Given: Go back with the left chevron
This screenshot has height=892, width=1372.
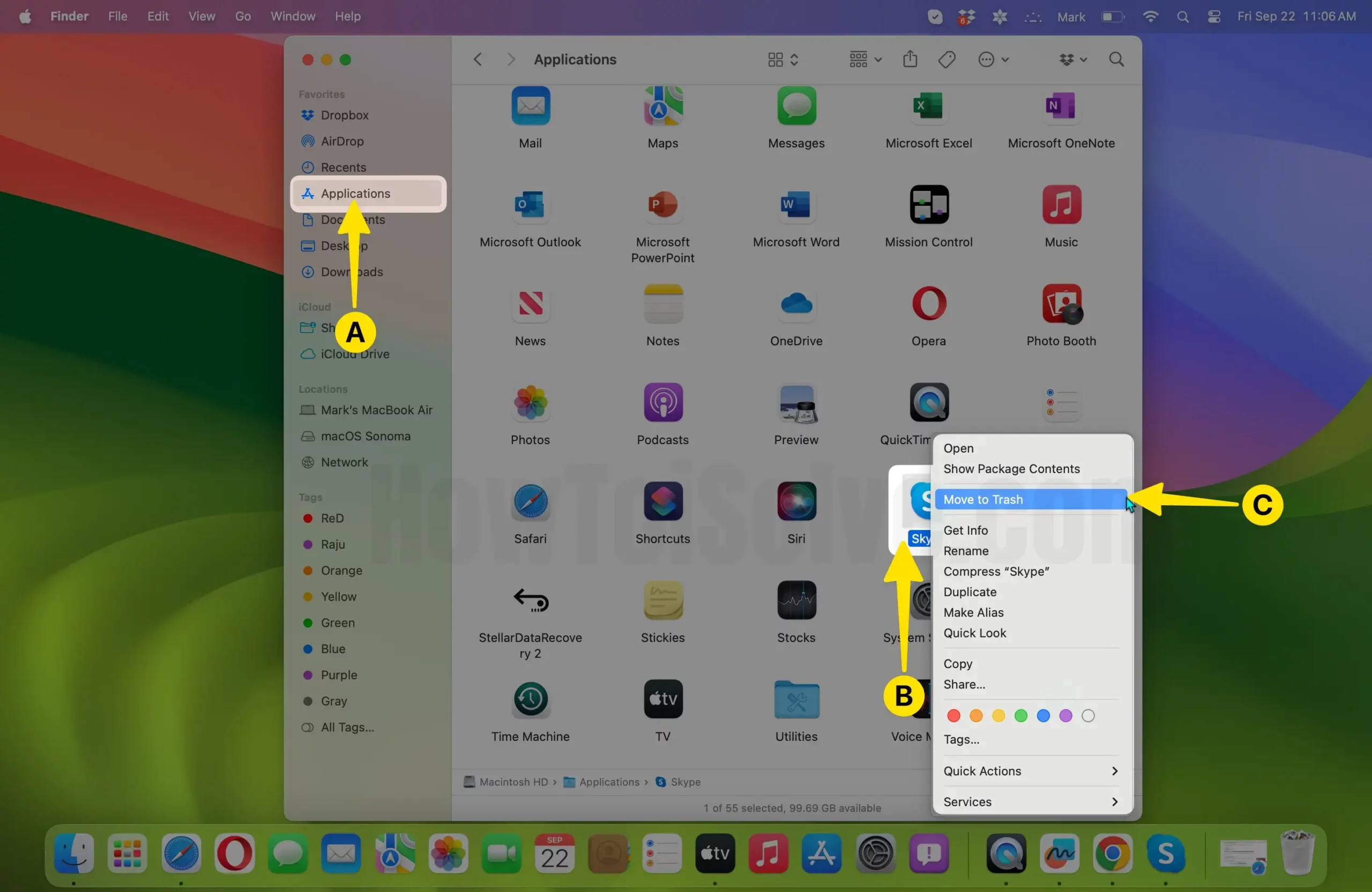Looking at the screenshot, I should (478, 59).
